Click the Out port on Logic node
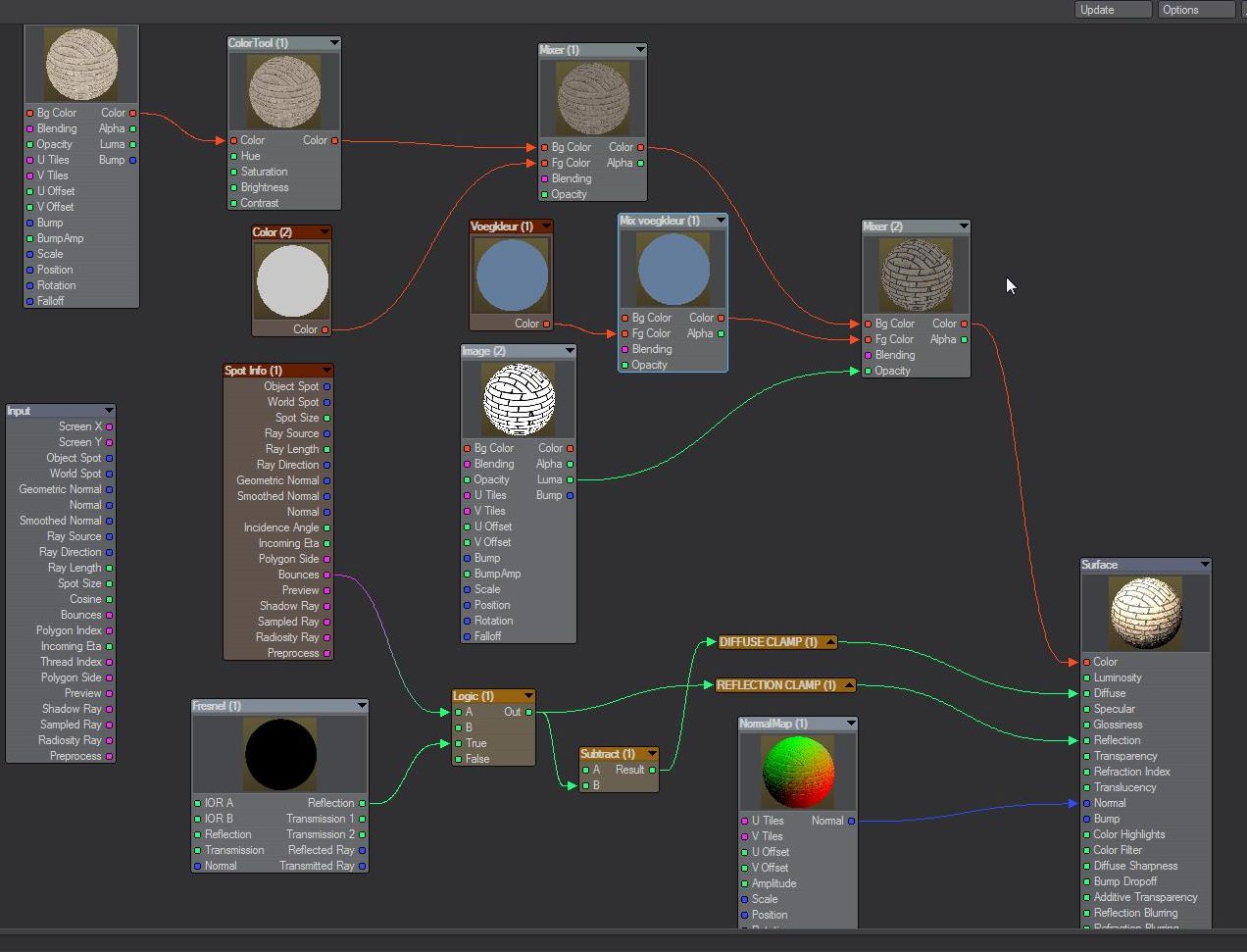This screenshot has width=1247, height=952. (x=529, y=712)
